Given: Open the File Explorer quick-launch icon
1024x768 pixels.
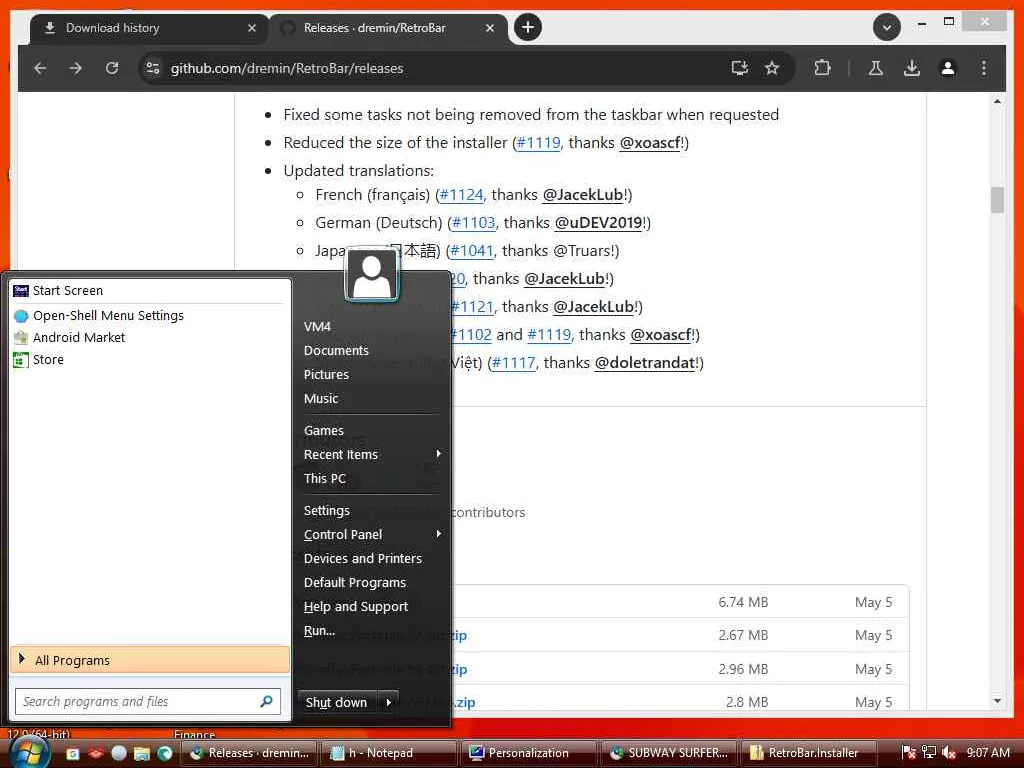Looking at the screenshot, I should [142, 753].
